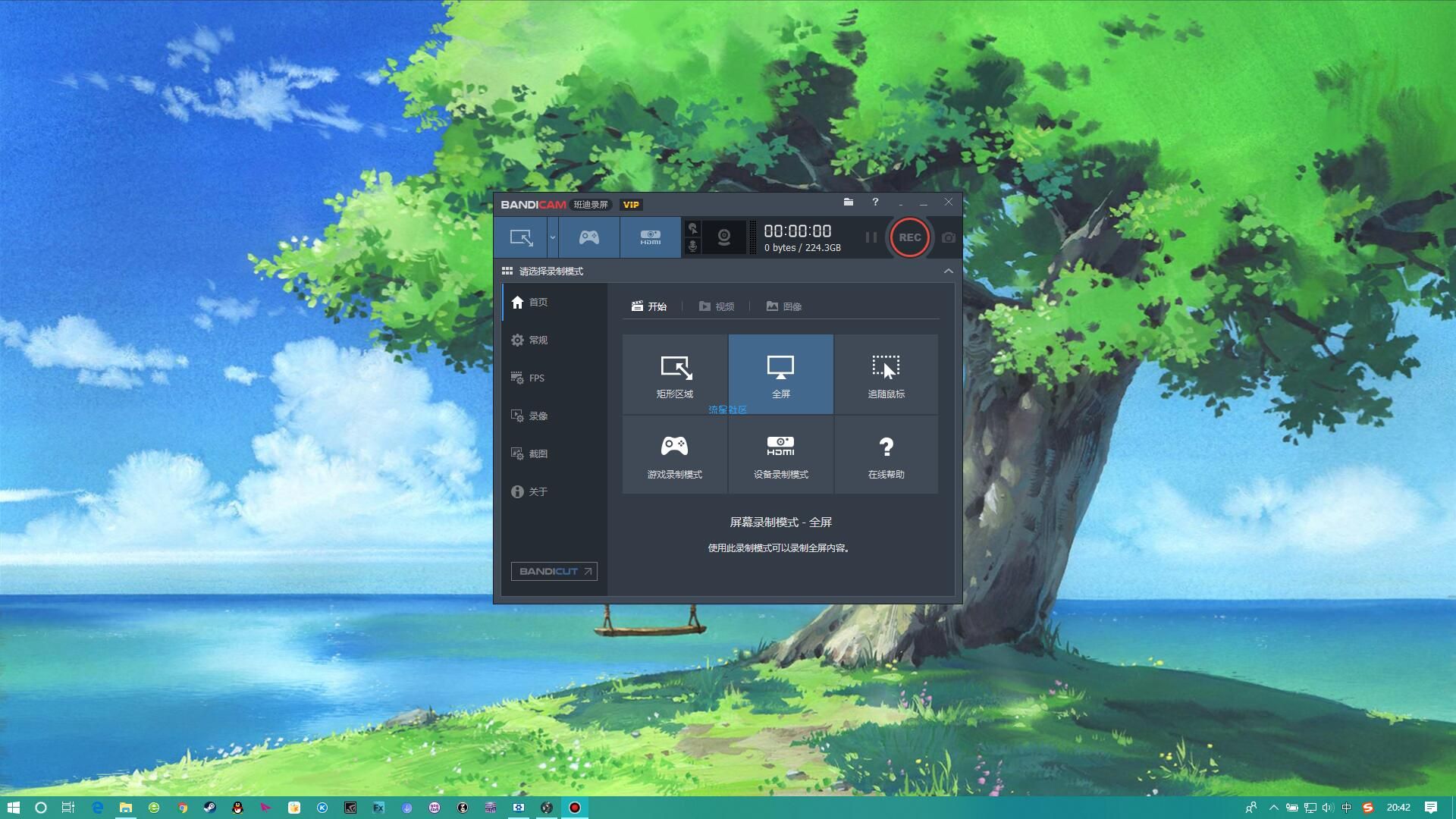Choose 全屏 fullscreen mode tile

(780, 375)
